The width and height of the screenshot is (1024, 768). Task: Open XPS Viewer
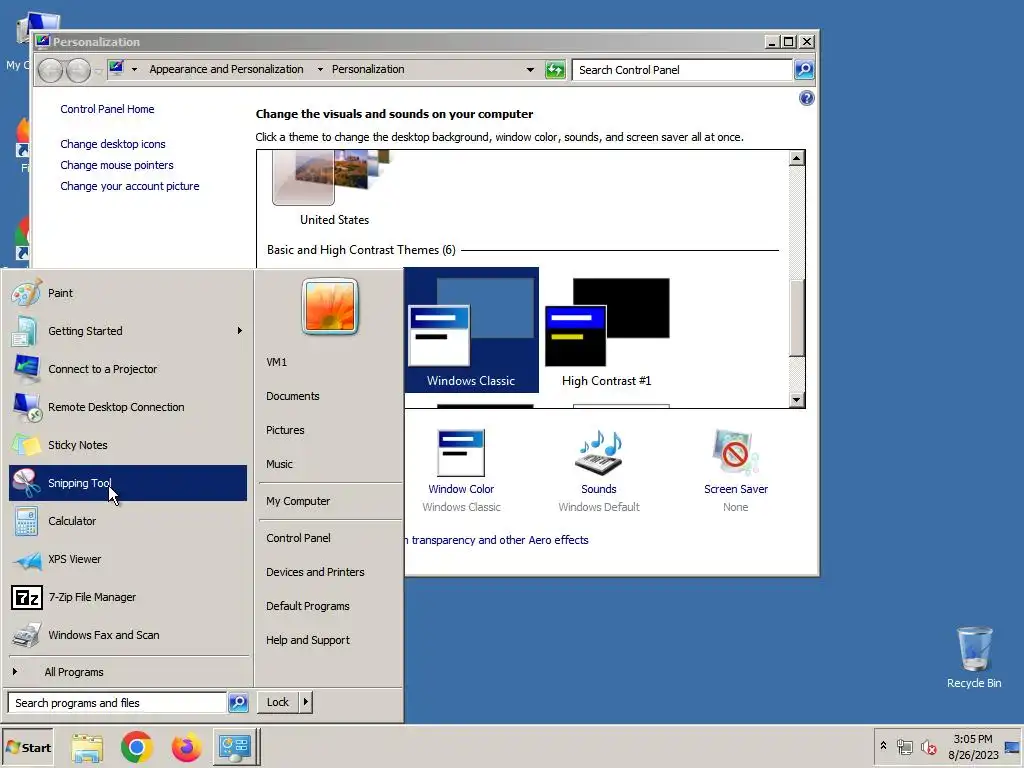point(128,559)
